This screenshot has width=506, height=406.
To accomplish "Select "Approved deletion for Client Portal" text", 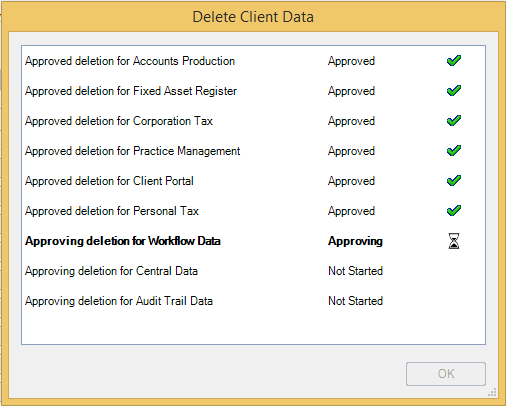I will click(x=109, y=181).
